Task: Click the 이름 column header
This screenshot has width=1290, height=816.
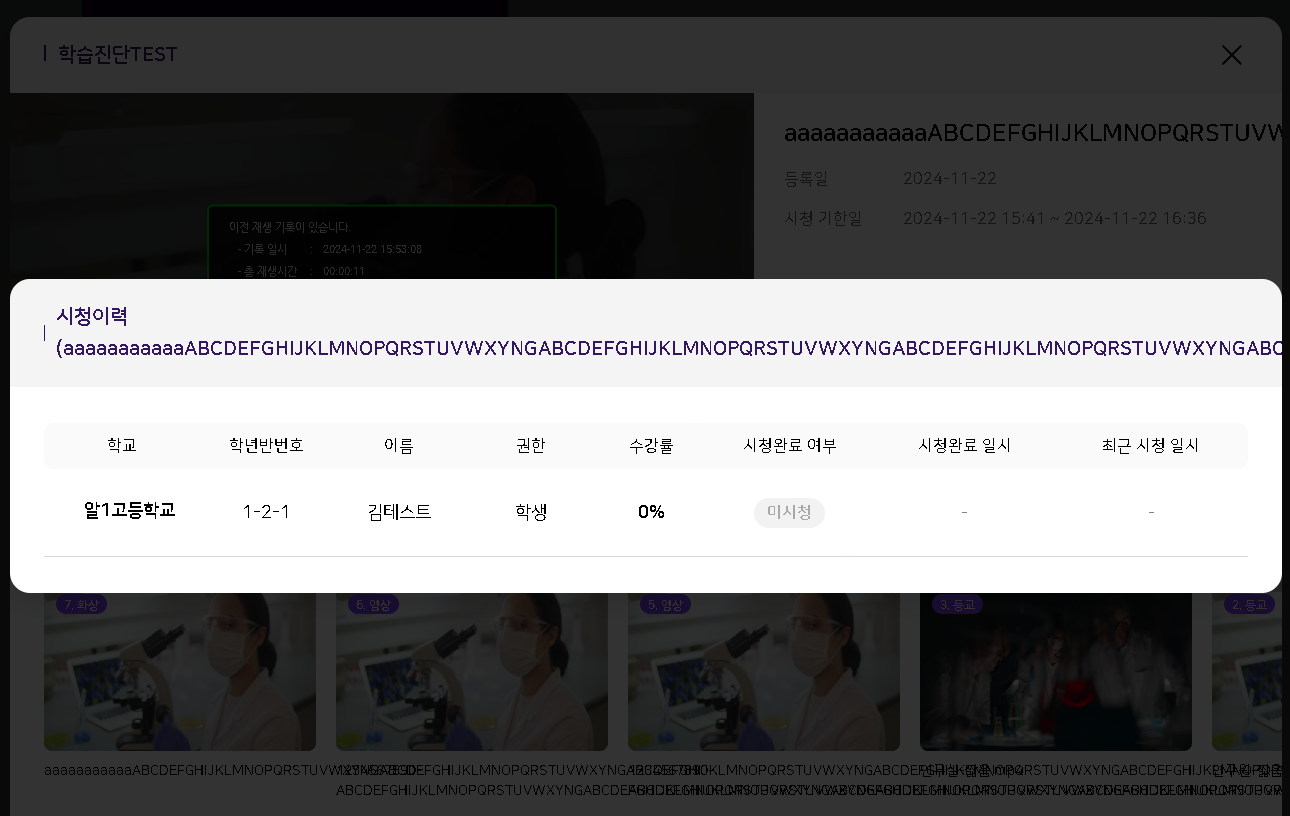Action: point(399,446)
